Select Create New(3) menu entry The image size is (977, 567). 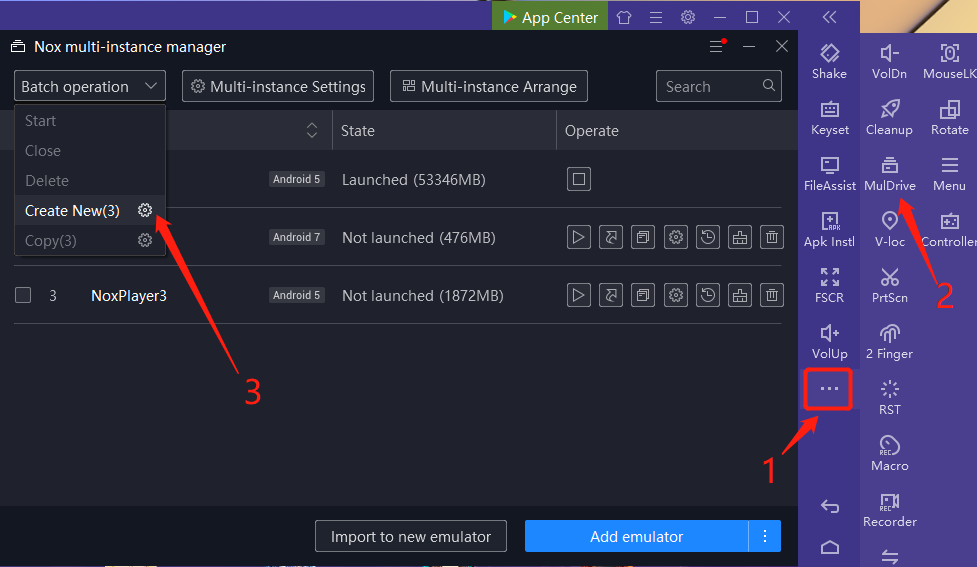72,211
